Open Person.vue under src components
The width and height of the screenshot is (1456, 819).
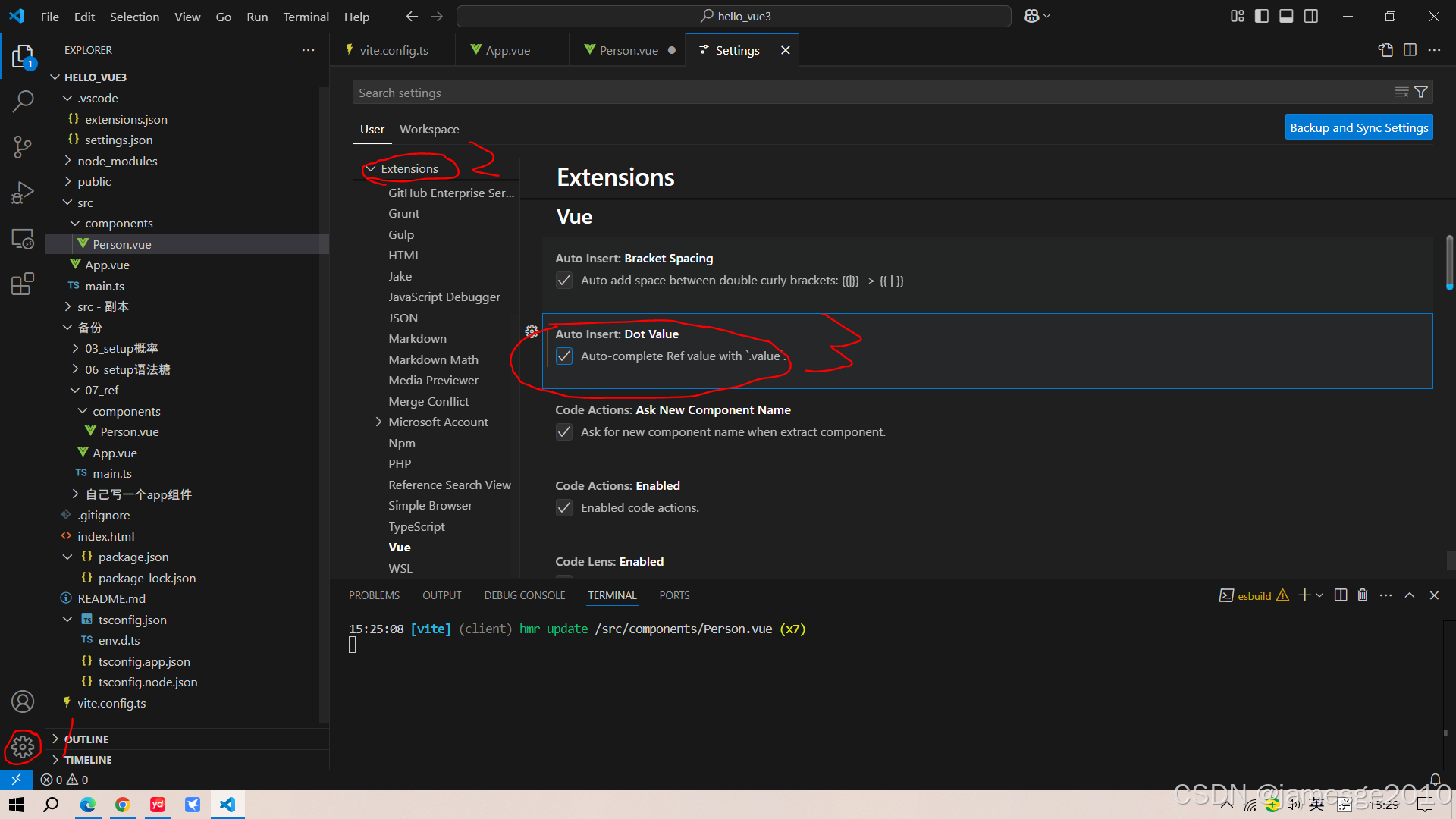point(187,244)
